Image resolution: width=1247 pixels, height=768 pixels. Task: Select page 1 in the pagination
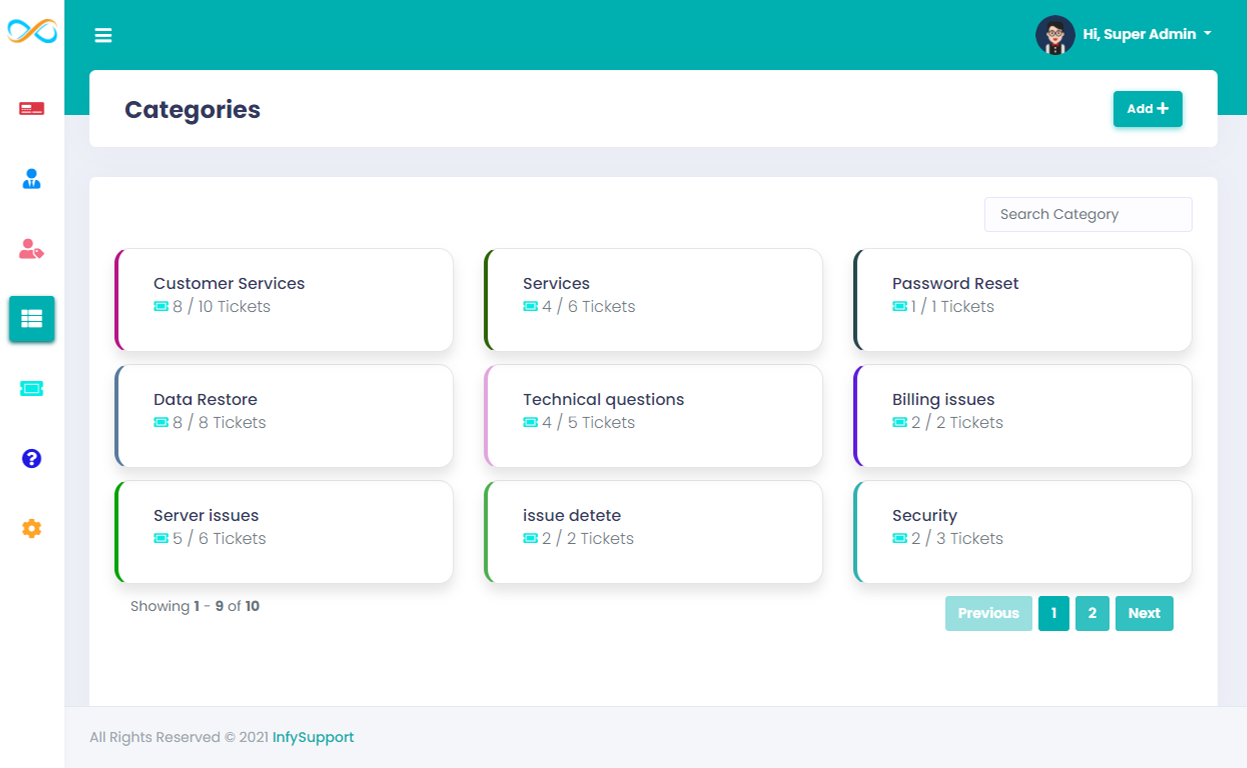click(x=1053, y=613)
